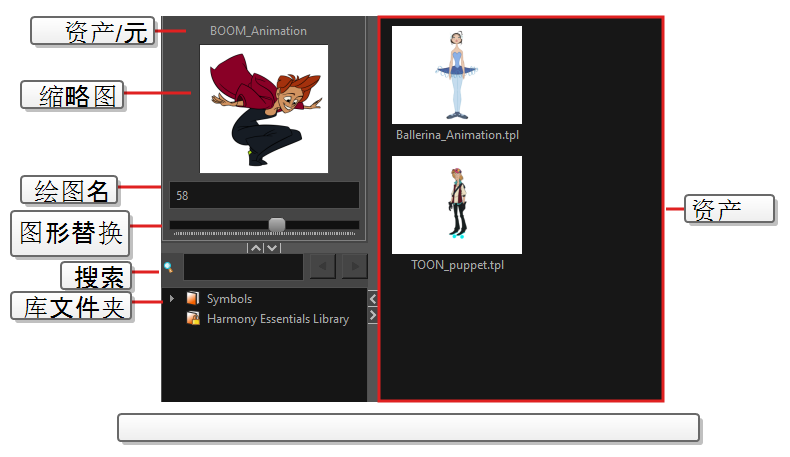Click the drawing substitution slider handle
The width and height of the screenshot is (790, 457).
click(277, 224)
